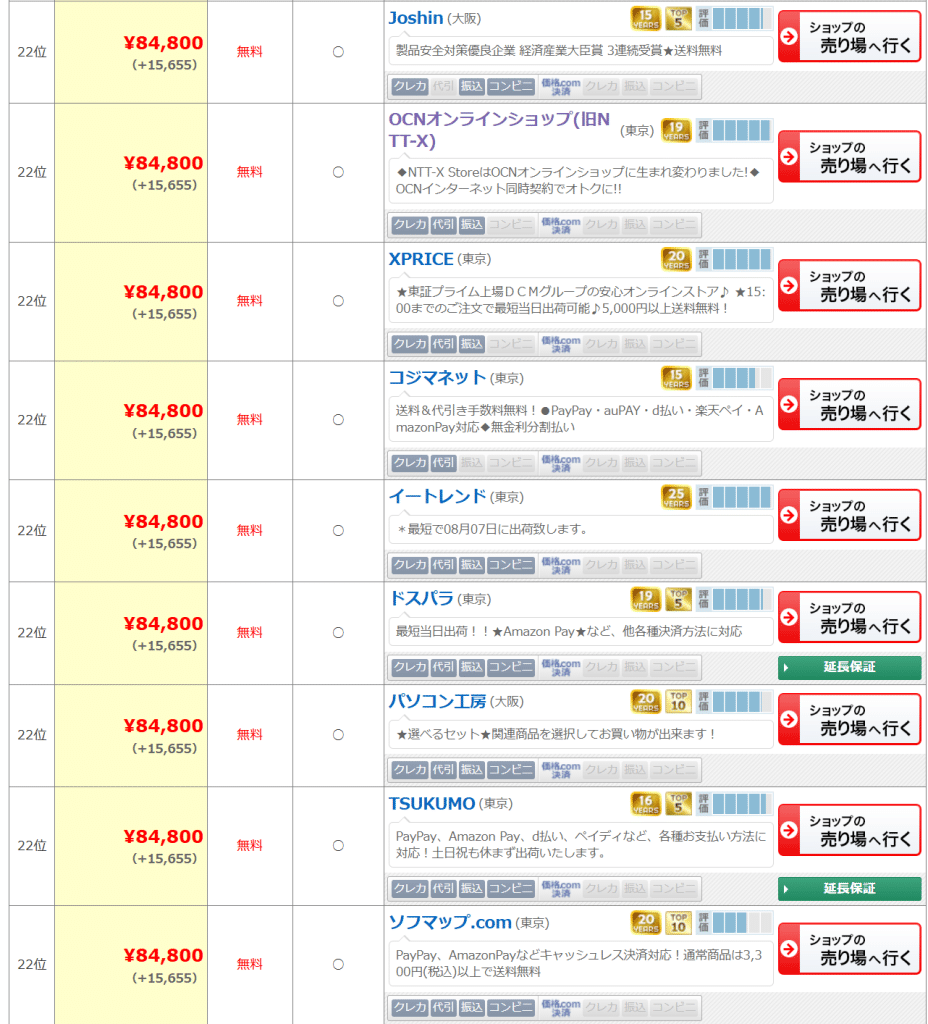Click the 無料 shipping text in XPRICE's row
928x1024 pixels.
click(x=249, y=301)
